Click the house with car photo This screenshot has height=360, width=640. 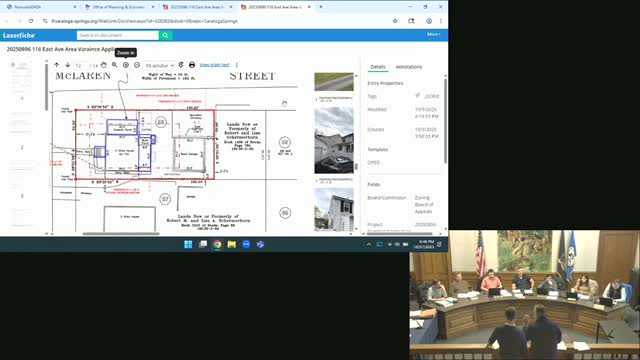click(x=334, y=140)
